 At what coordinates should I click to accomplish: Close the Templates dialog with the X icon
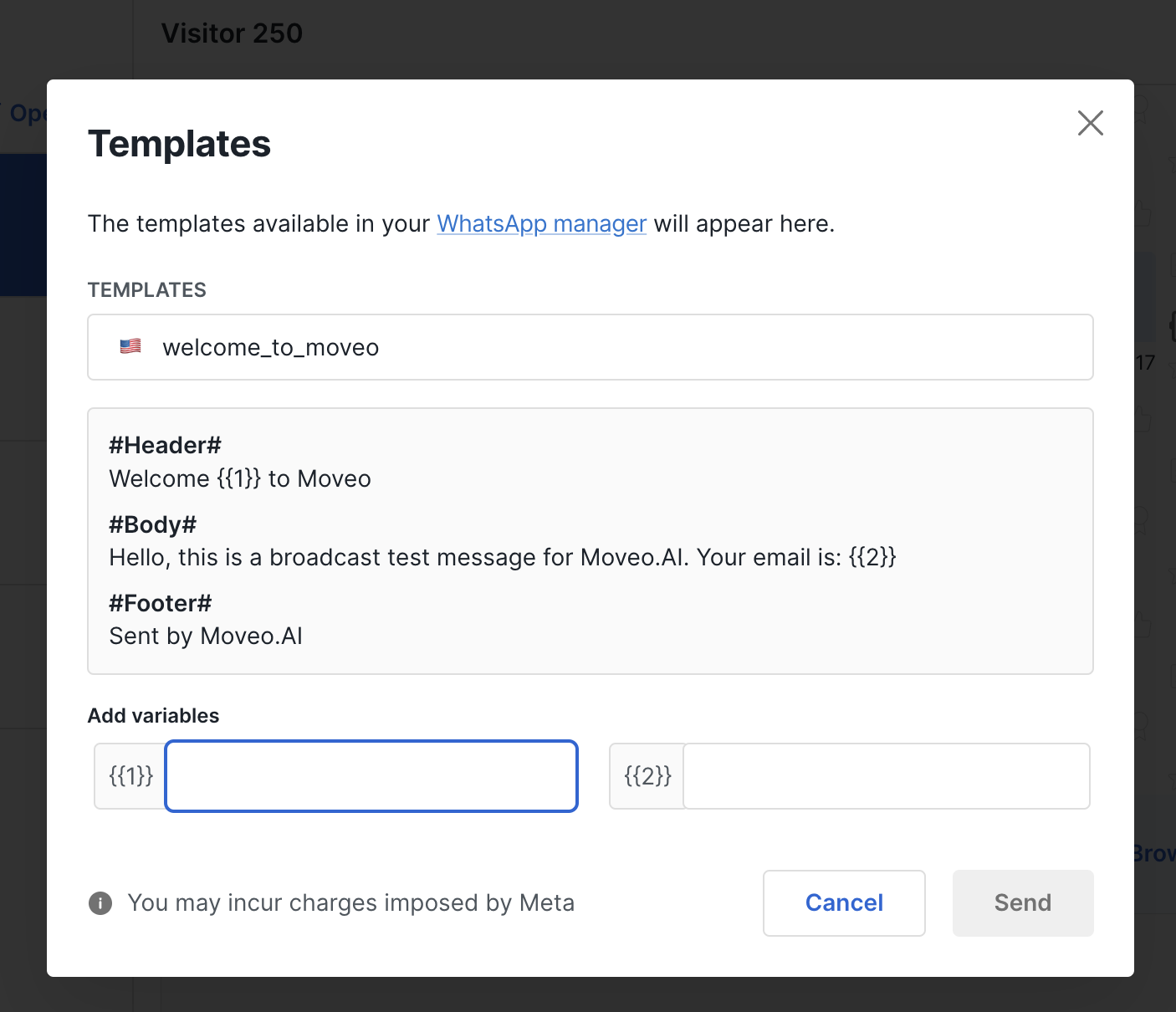[x=1090, y=123]
